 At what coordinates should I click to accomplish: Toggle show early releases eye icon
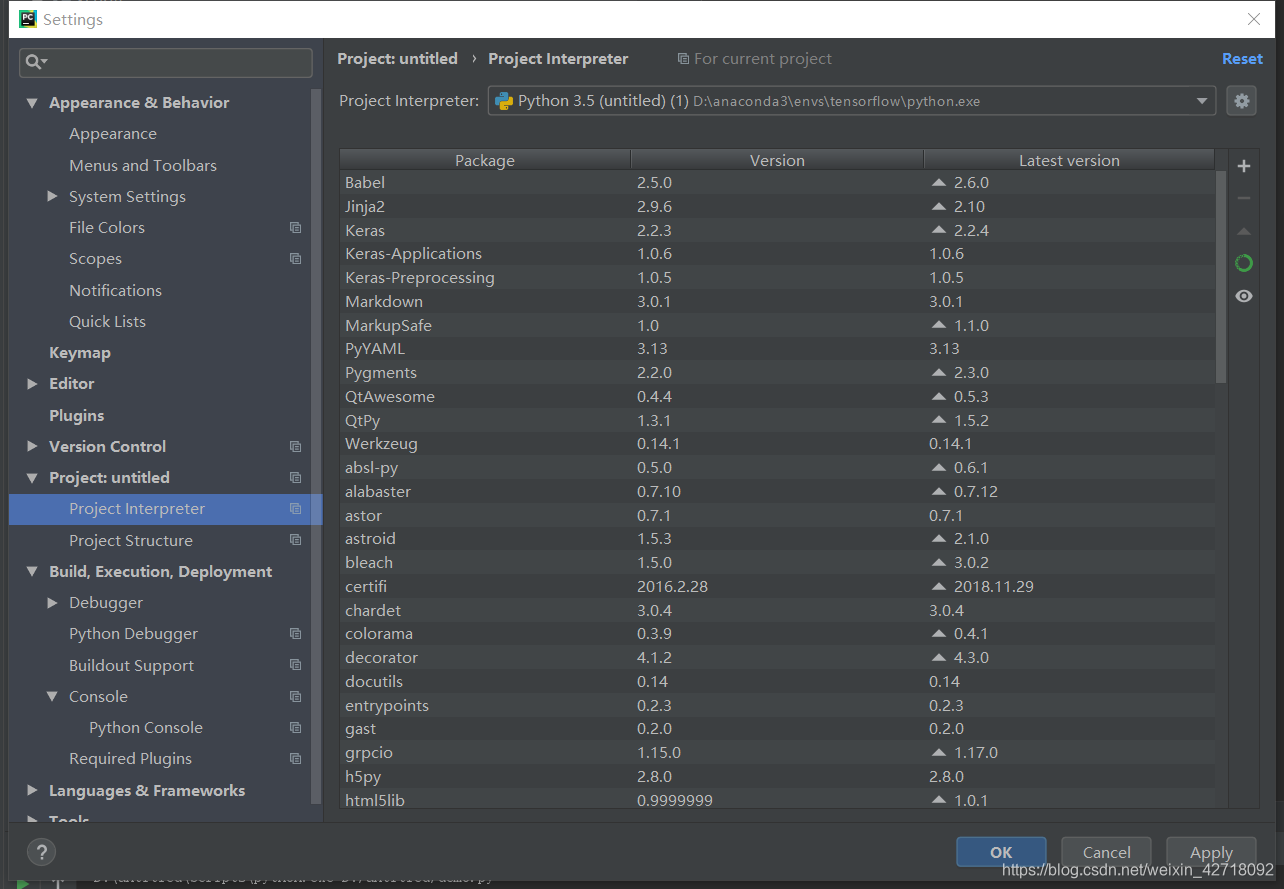[1244, 296]
